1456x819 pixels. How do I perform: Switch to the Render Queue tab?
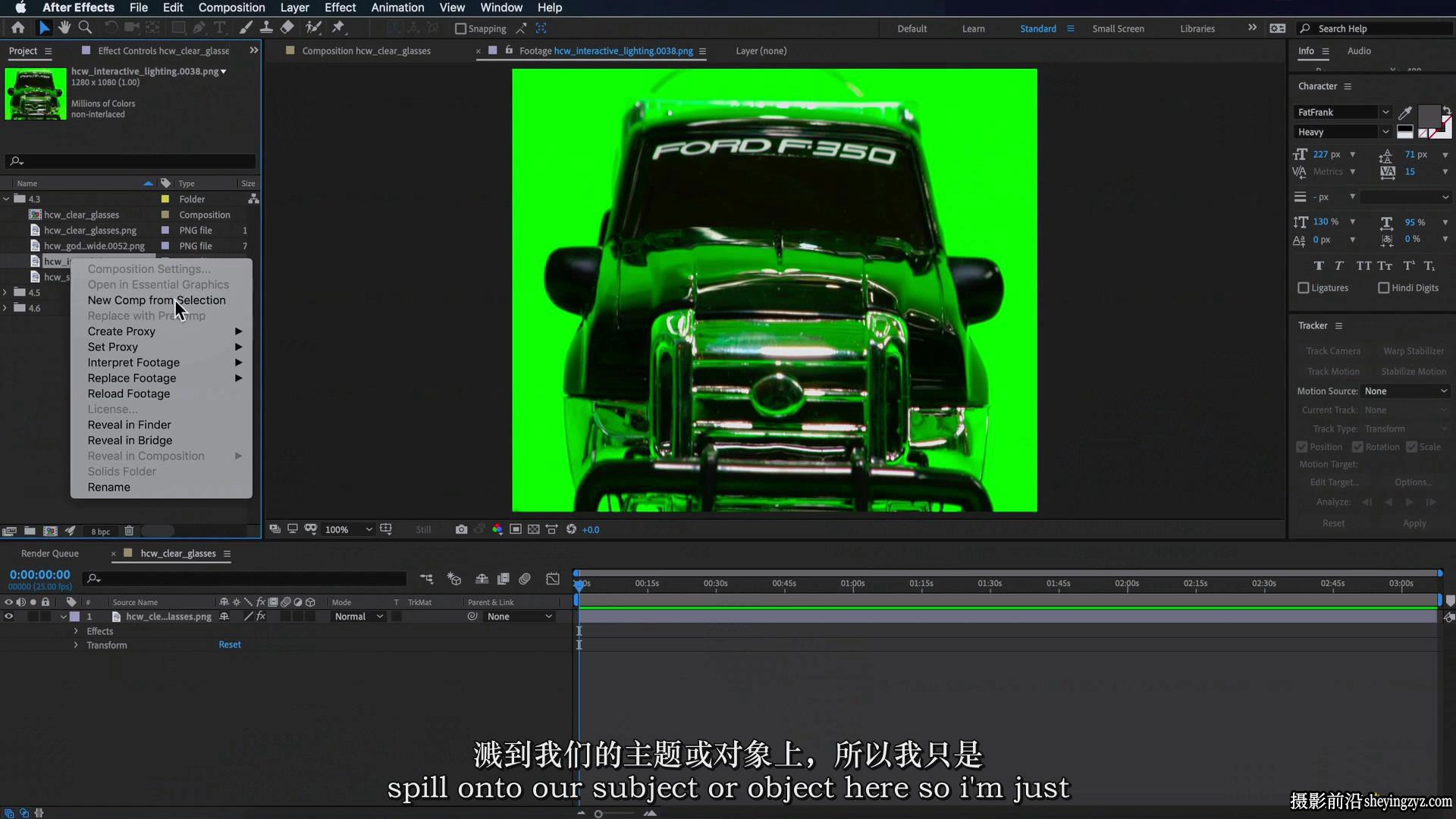pyautogui.click(x=50, y=554)
